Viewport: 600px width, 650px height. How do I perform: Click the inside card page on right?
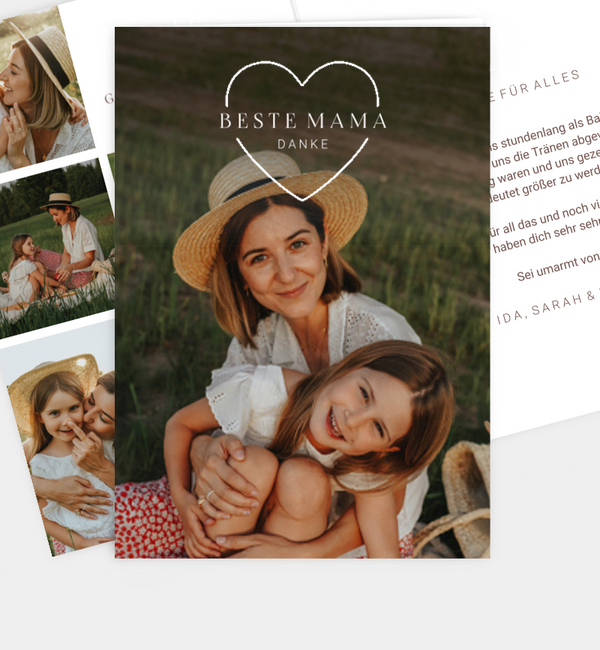[545, 207]
